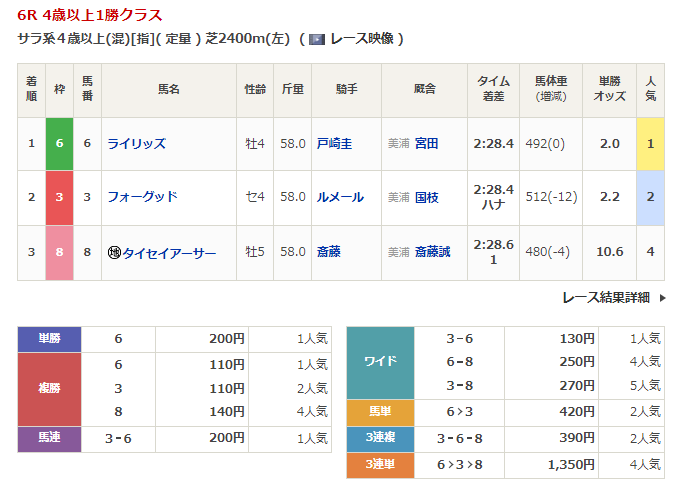Screen dimensions: 681x485
Task: Click the 単勝 payout label
Action: [49, 339]
